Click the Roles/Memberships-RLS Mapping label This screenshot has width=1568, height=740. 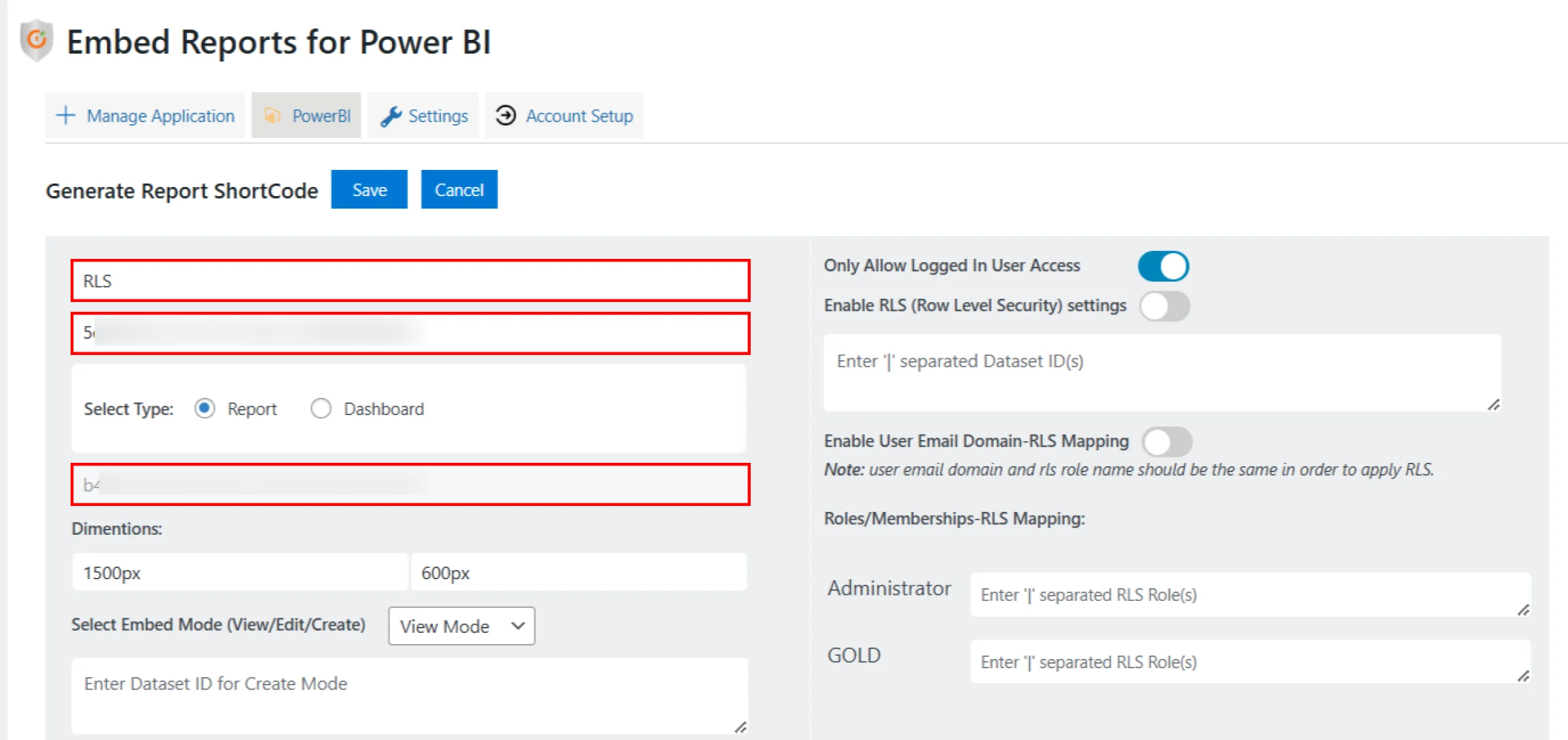tap(955, 518)
